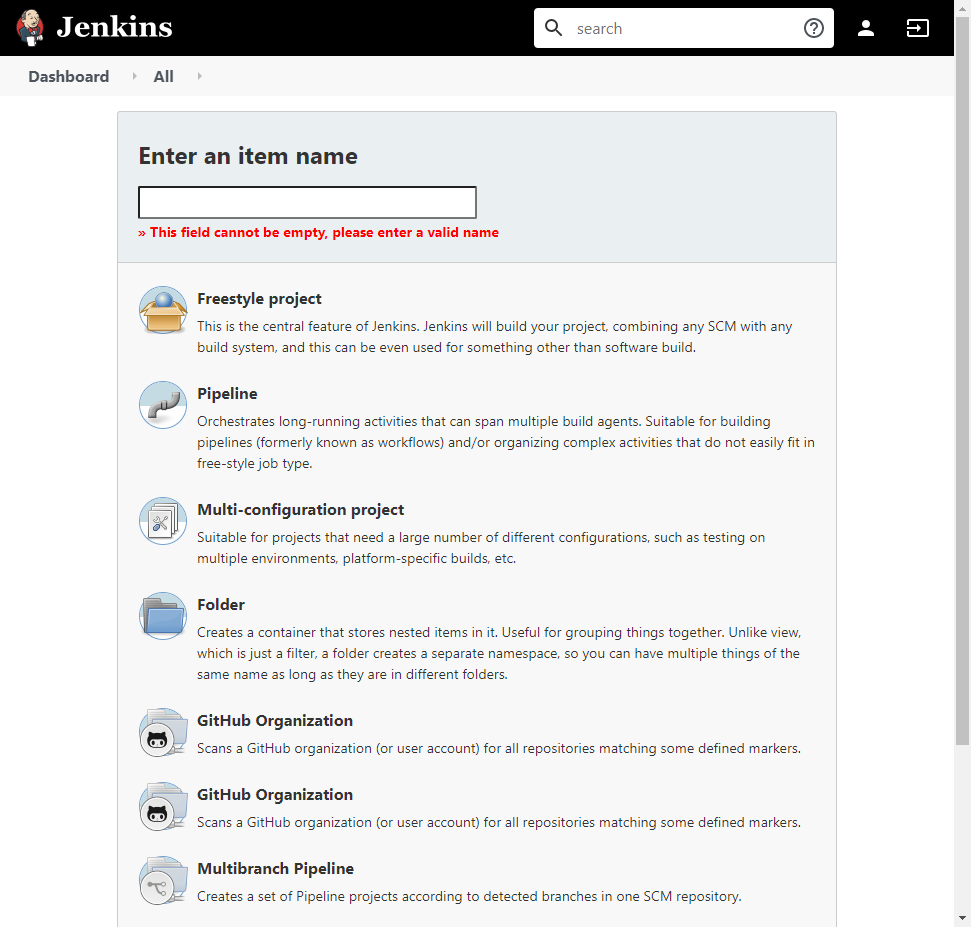This screenshot has height=927, width=971.
Task: Select the Multi-configuration project icon
Action: click(x=162, y=521)
